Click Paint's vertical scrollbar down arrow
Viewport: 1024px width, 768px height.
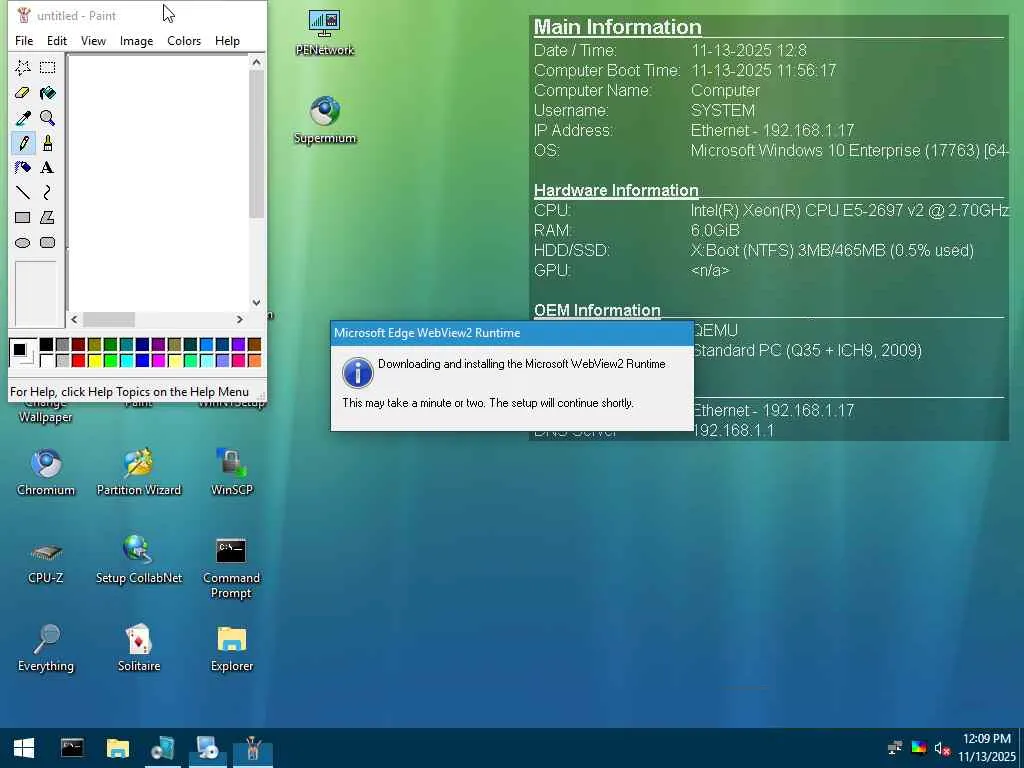tap(257, 302)
